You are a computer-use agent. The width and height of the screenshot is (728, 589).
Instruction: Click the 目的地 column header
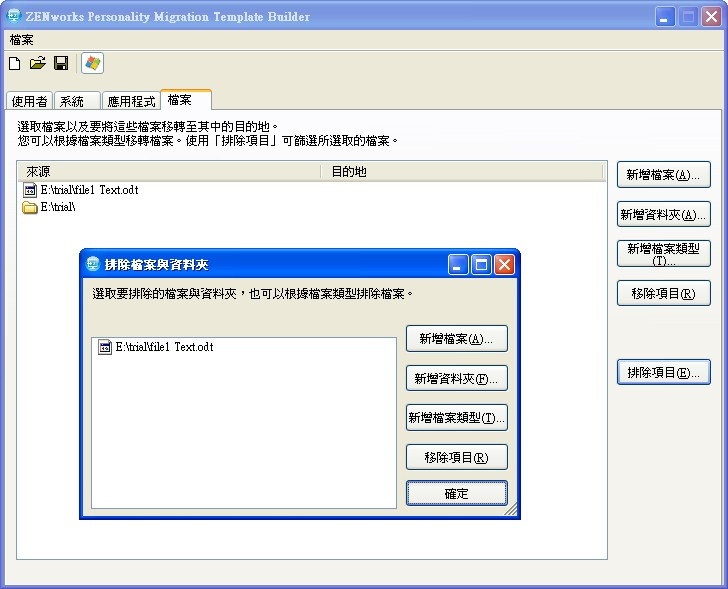click(462, 172)
